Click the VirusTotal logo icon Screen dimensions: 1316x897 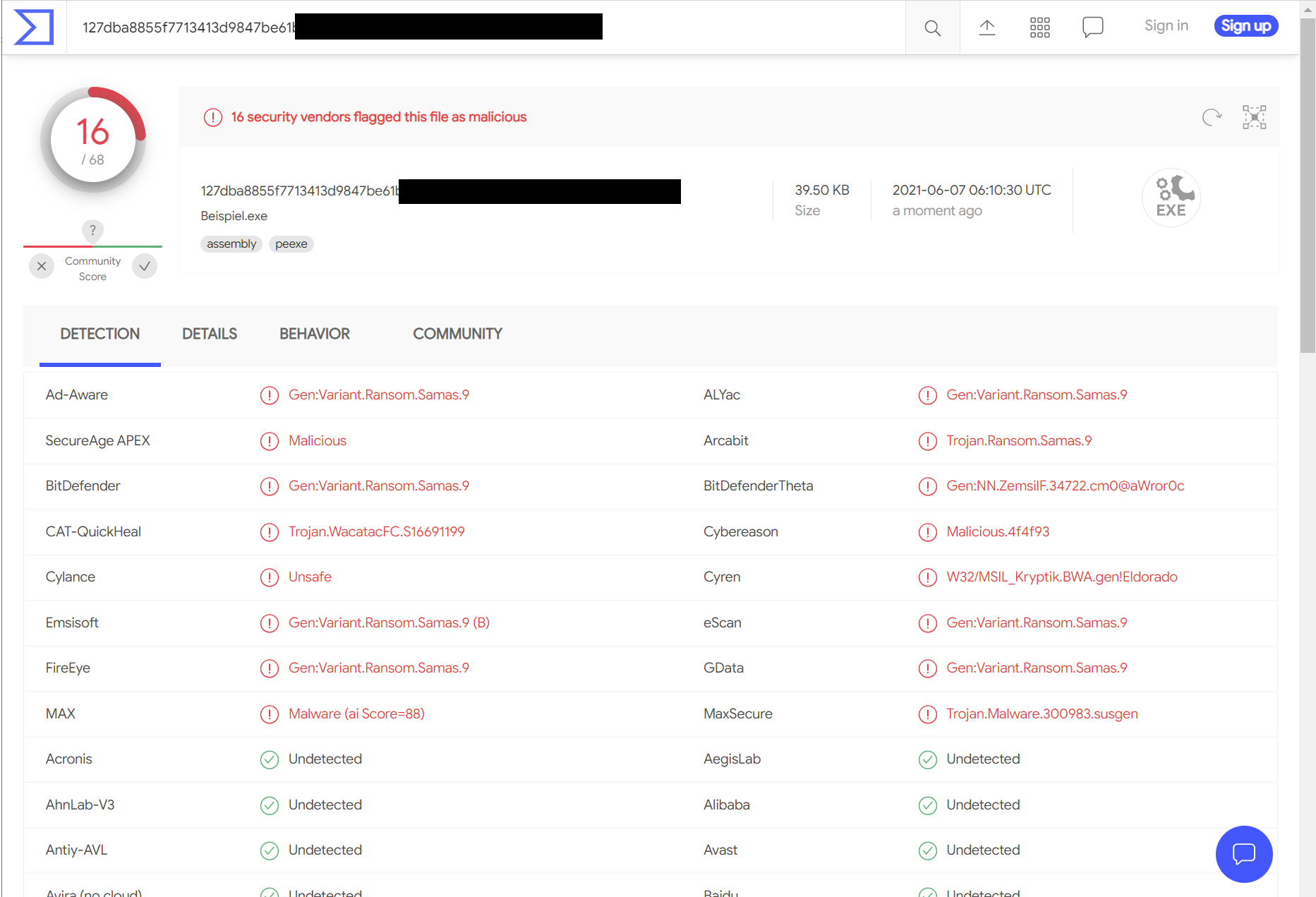[x=34, y=28]
